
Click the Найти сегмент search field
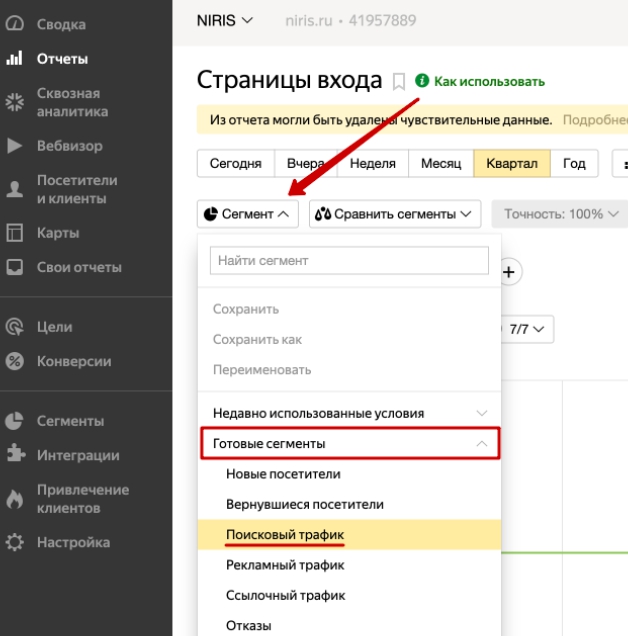[349, 261]
